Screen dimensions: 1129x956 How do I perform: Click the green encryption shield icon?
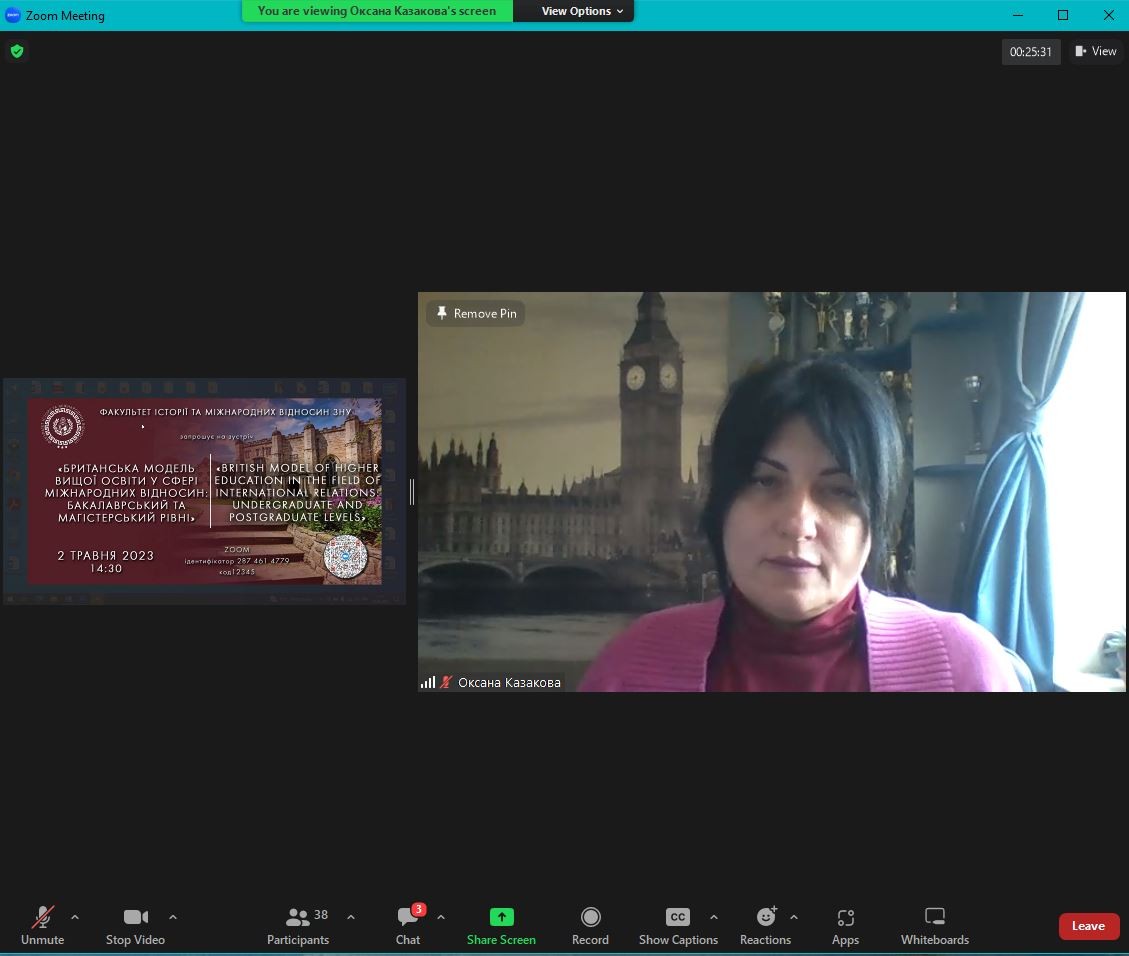[16, 51]
